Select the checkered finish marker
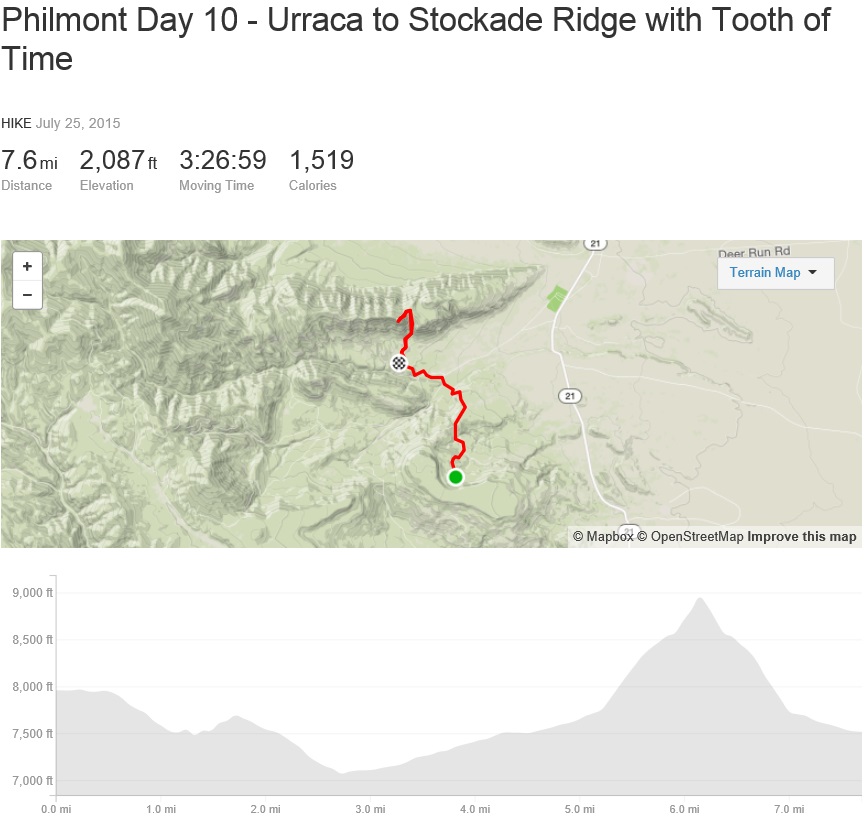This screenshot has height=824, width=865. [x=399, y=363]
